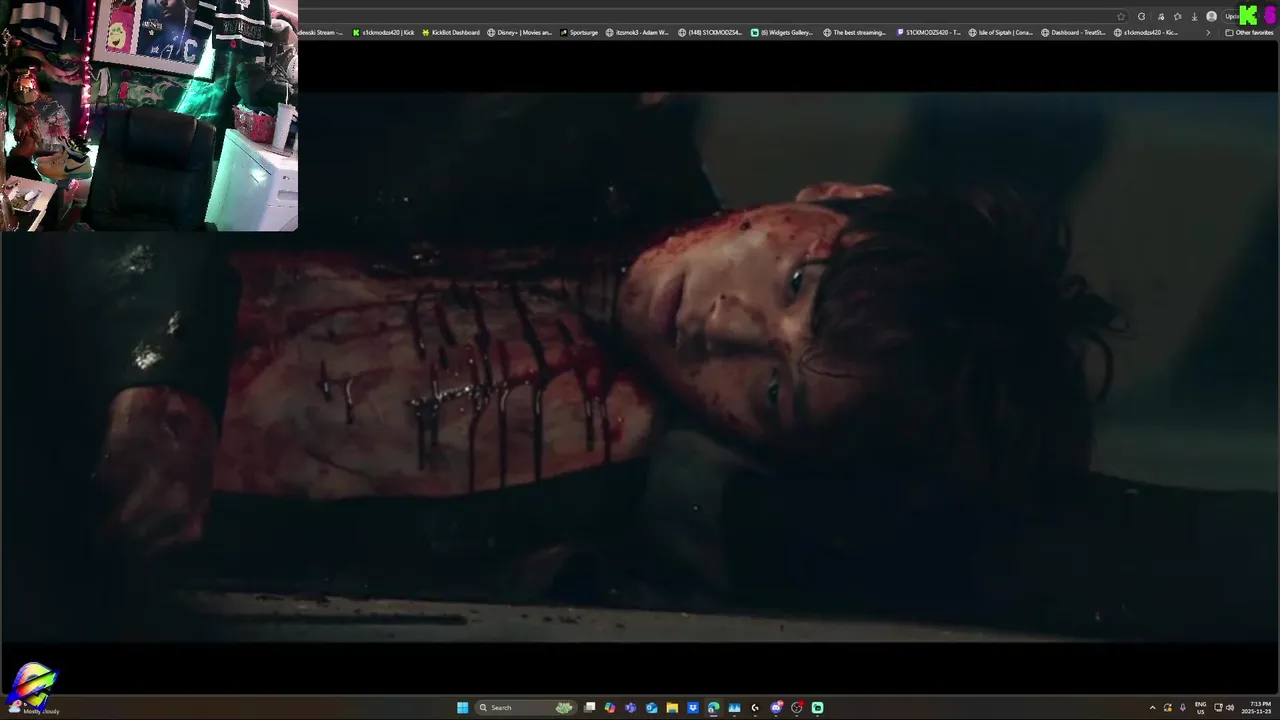This screenshot has width=1280, height=720.
Task: Click the movie video player area
Action: pos(640,367)
